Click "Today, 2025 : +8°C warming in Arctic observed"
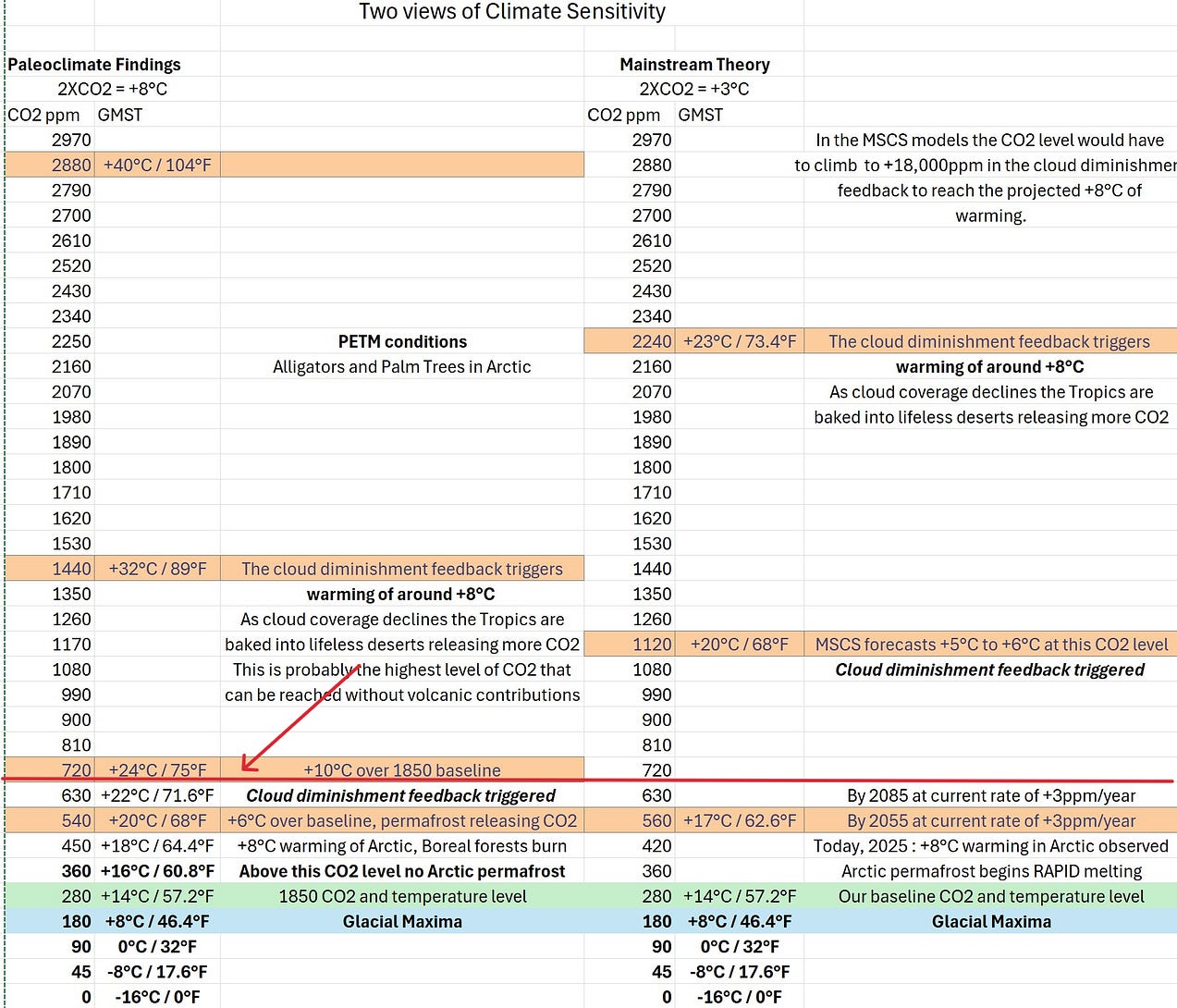This screenshot has height=1008, width=1177. (x=991, y=846)
